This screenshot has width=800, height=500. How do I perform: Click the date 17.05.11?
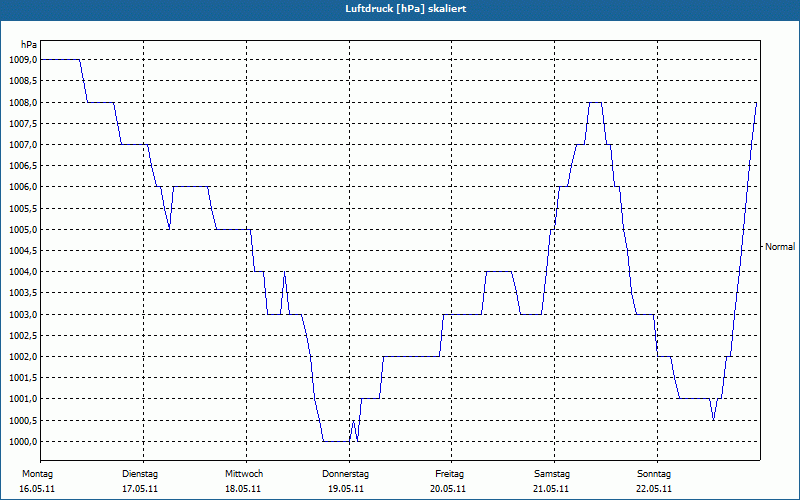(140, 489)
